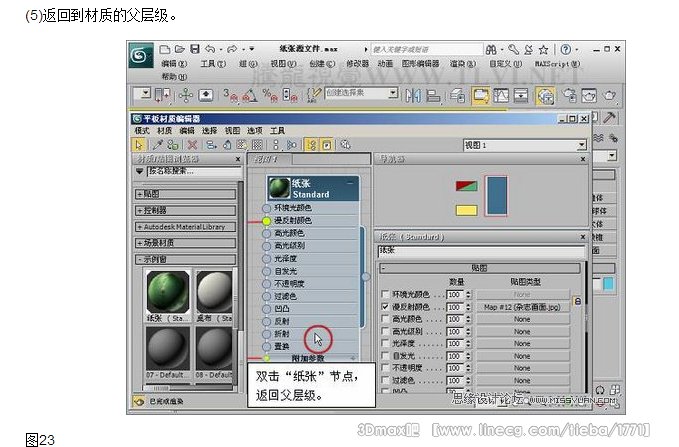Screen dimensions: 679x447
Task: Toggle the Angle Snap icon
Action: pos(249,95)
